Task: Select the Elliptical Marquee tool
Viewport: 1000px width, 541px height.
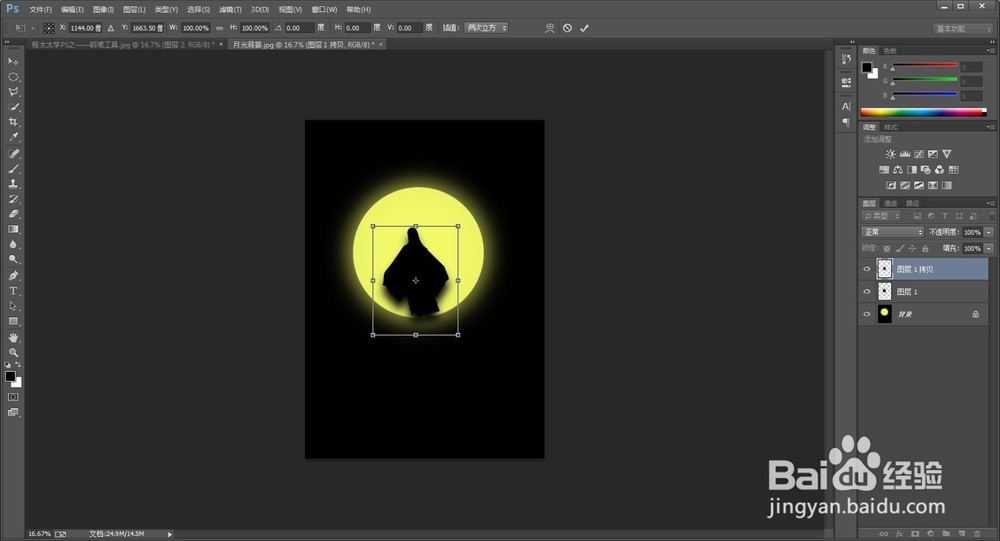Action: 13,77
